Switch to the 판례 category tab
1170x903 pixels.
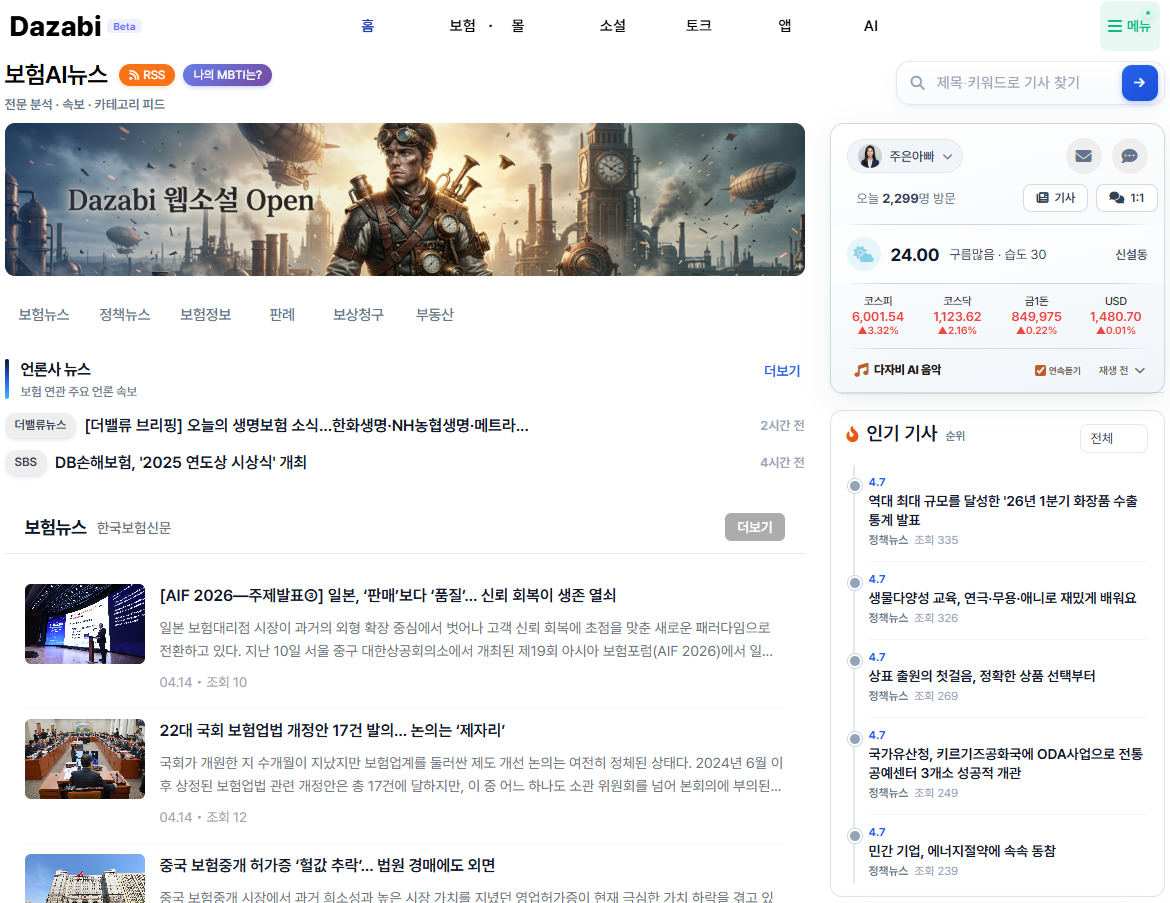282,315
